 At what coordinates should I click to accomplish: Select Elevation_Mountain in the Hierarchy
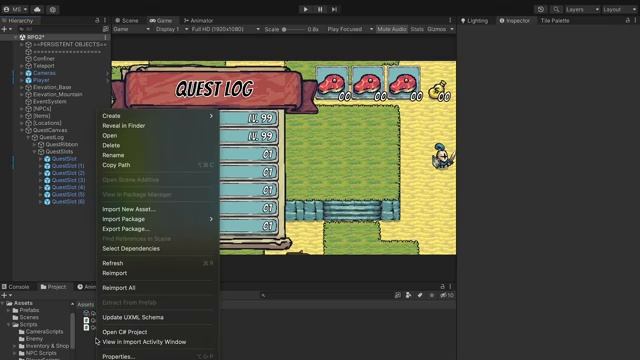point(58,94)
